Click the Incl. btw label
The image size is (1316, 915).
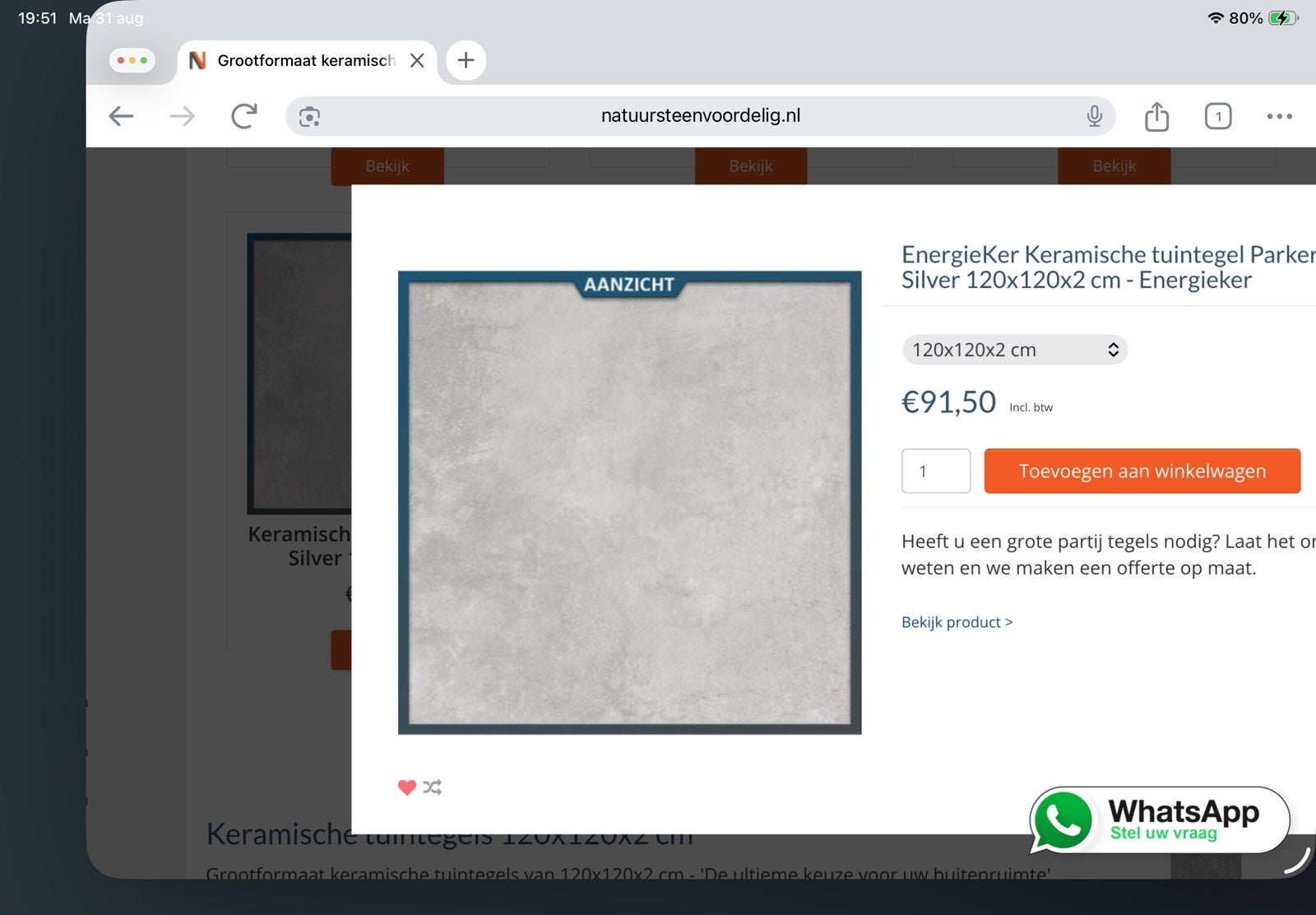click(x=1031, y=407)
